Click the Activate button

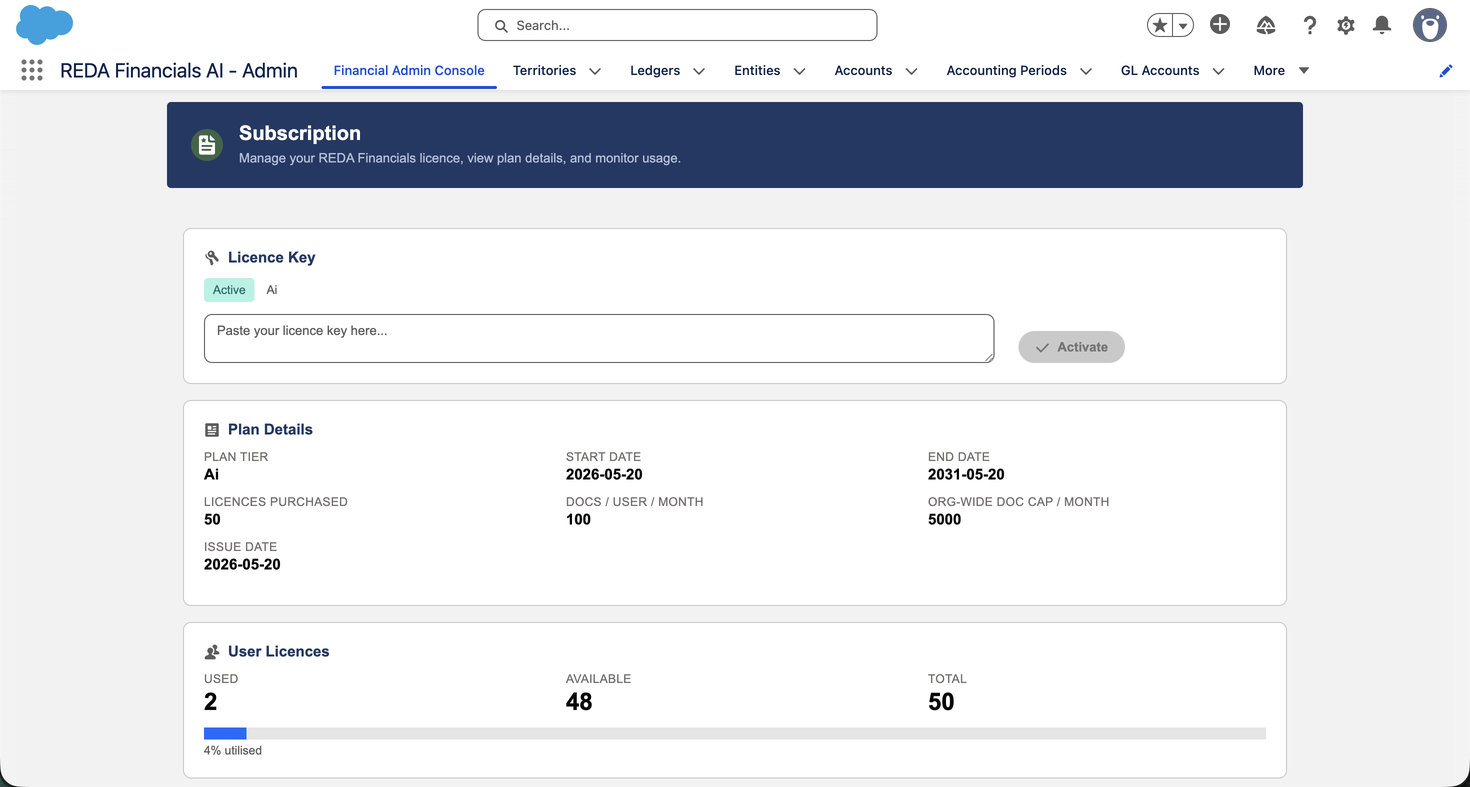[x=1071, y=347]
